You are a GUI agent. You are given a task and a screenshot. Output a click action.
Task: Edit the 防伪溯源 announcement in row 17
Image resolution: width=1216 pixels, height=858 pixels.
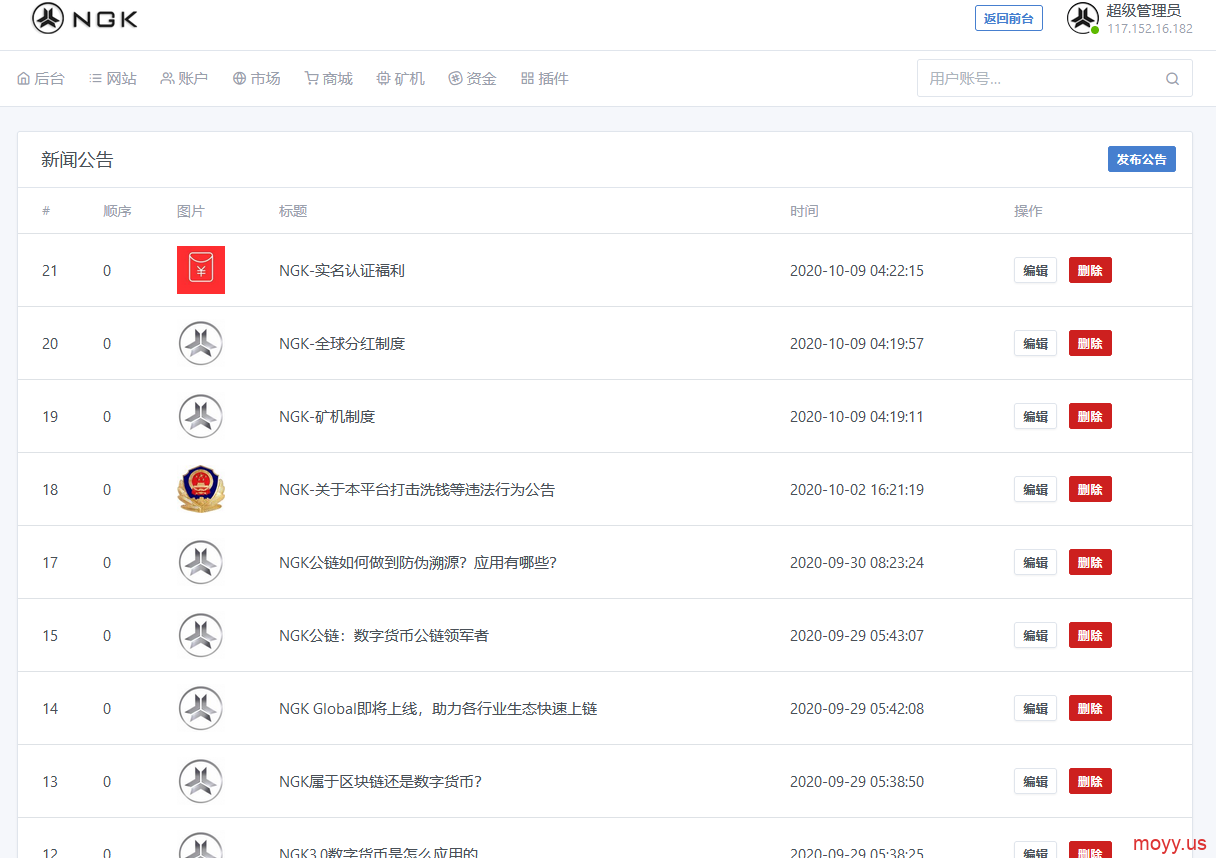[1035, 562]
